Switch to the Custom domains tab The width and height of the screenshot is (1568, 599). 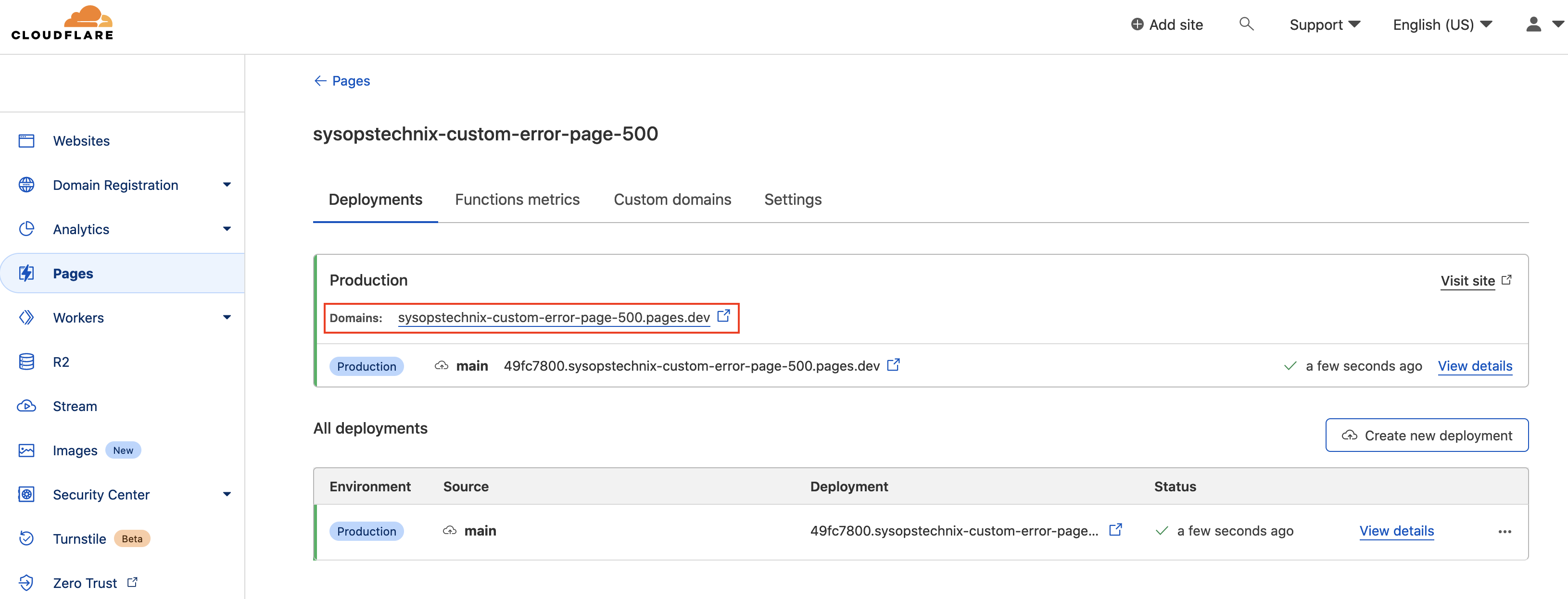pos(672,200)
